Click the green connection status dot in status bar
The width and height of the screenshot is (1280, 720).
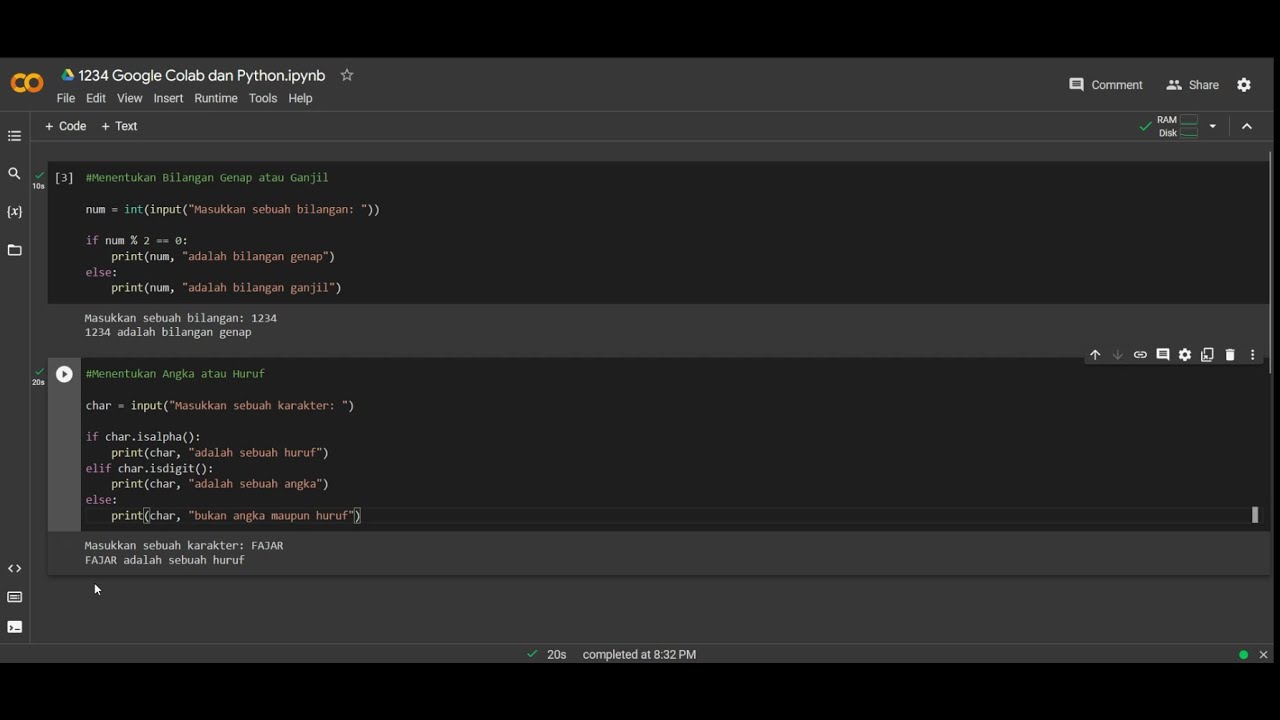tap(1243, 655)
